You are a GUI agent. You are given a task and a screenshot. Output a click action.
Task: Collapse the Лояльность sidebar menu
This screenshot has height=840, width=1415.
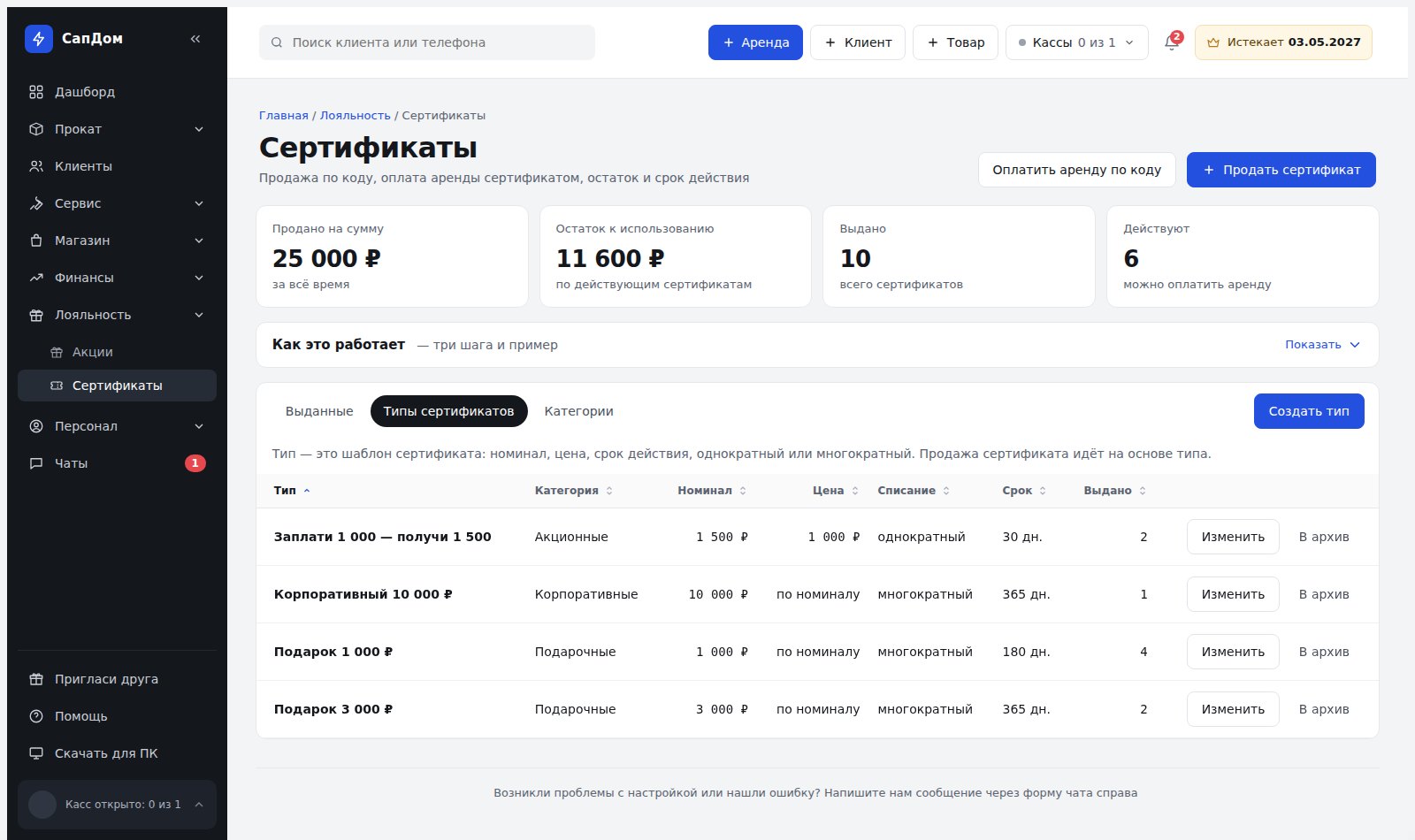(x=117, y=315)
